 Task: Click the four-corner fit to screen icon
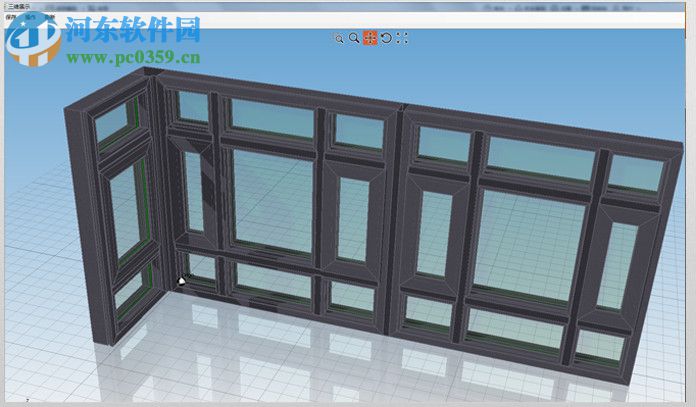click(402, 38)
